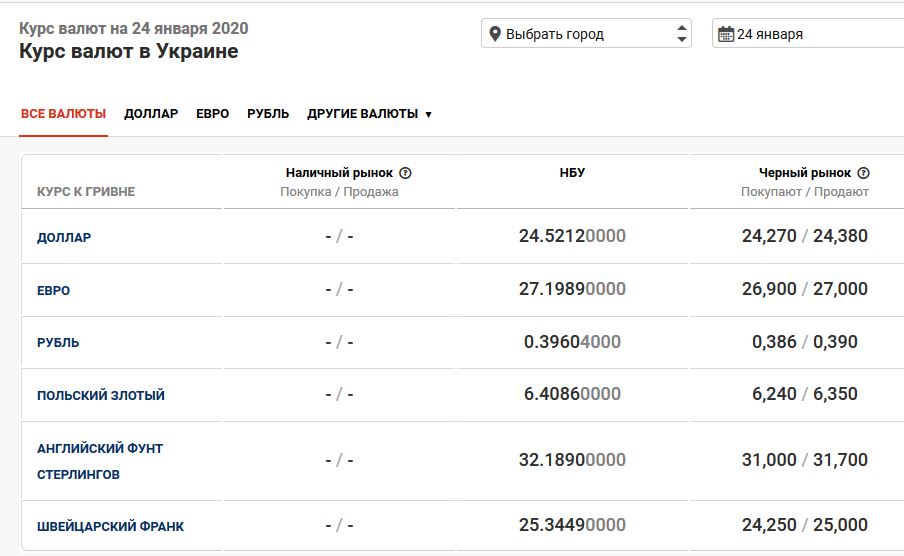Switch to the Доллар tab

[151, 114]
